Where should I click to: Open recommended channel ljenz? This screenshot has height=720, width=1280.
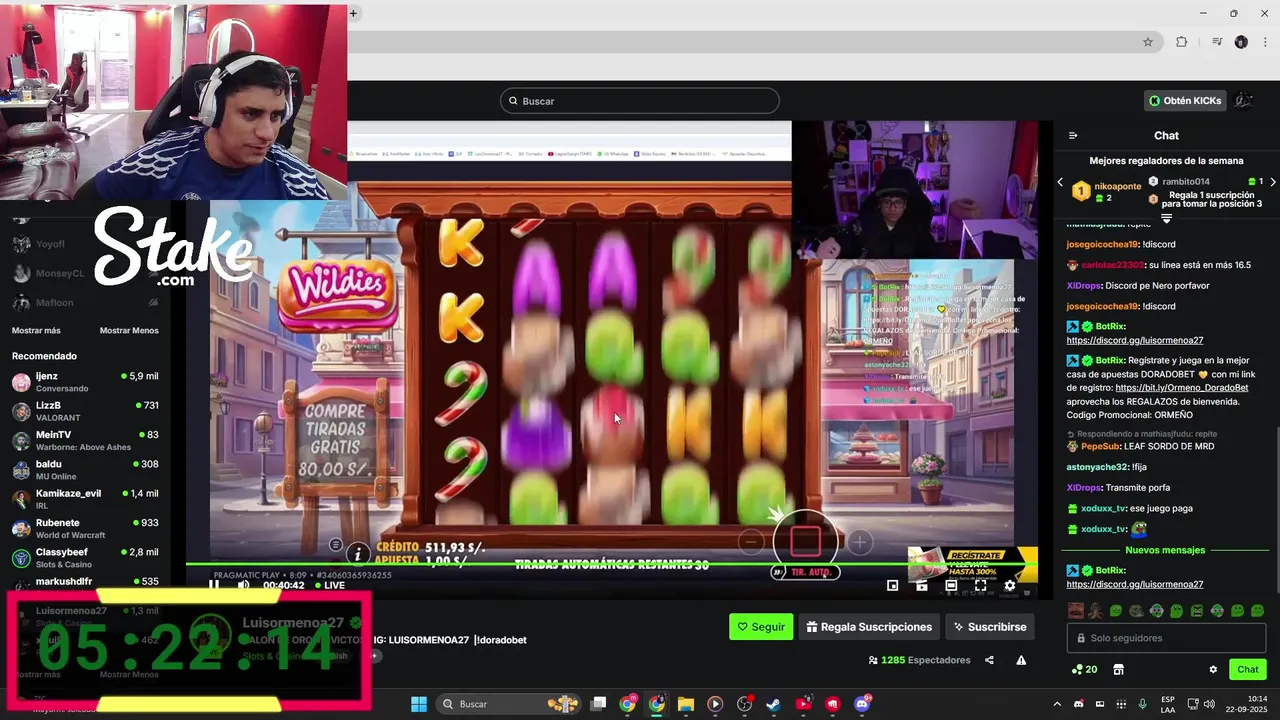pyautogui.click(x=85, y=382)
